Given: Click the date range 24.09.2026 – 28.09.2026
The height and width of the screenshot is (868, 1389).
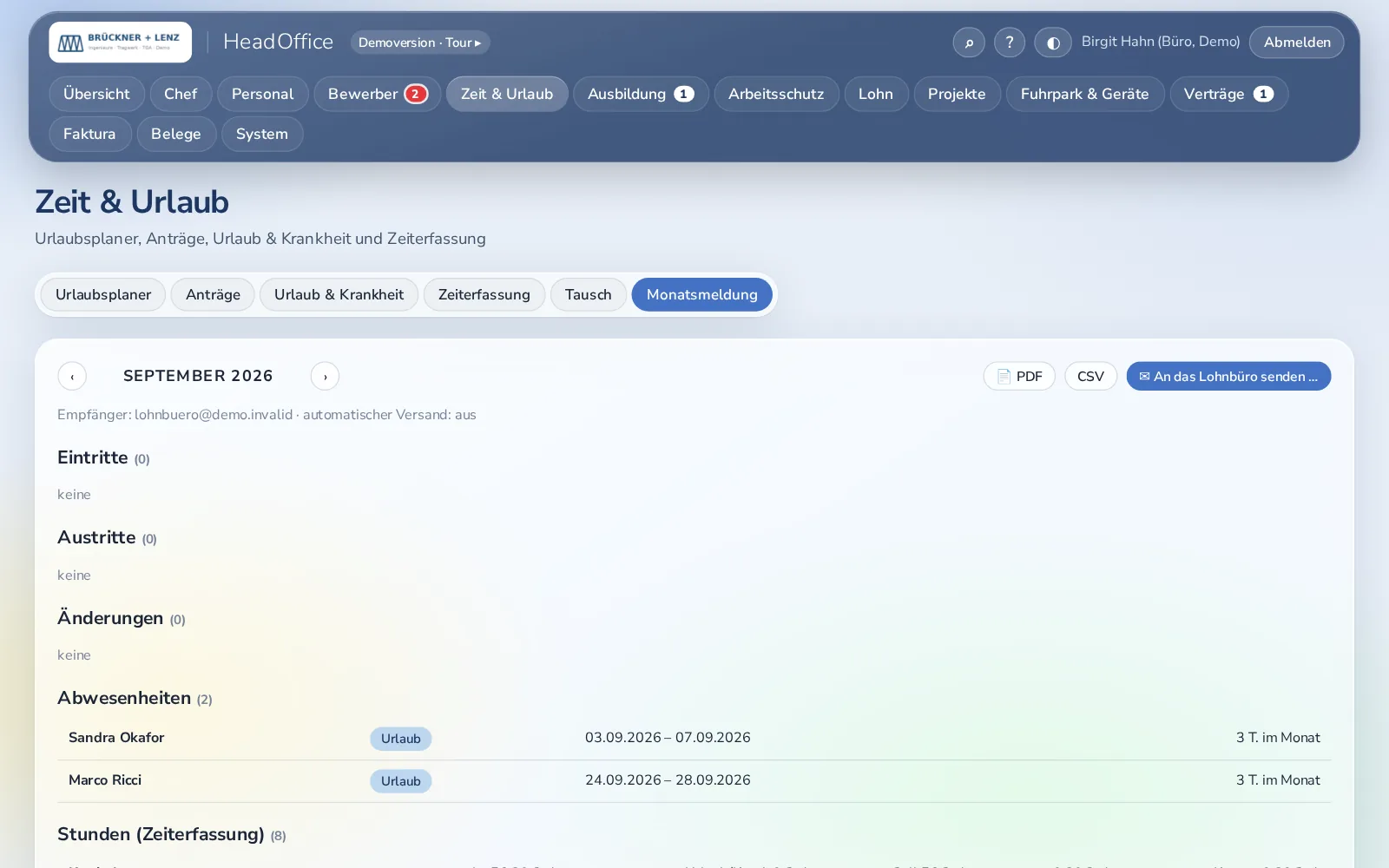Looking at the screenshot, I should [668, 780].
